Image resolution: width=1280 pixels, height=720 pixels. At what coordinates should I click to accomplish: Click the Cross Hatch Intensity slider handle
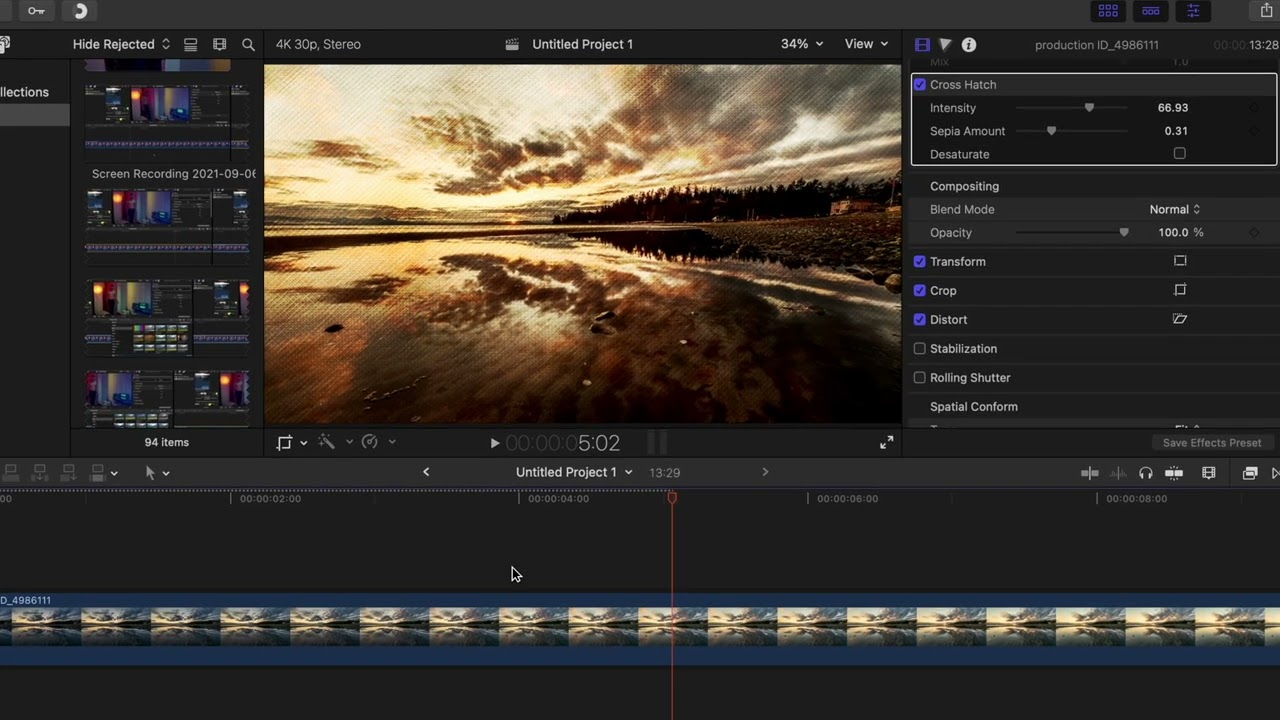pos(1089,108)
